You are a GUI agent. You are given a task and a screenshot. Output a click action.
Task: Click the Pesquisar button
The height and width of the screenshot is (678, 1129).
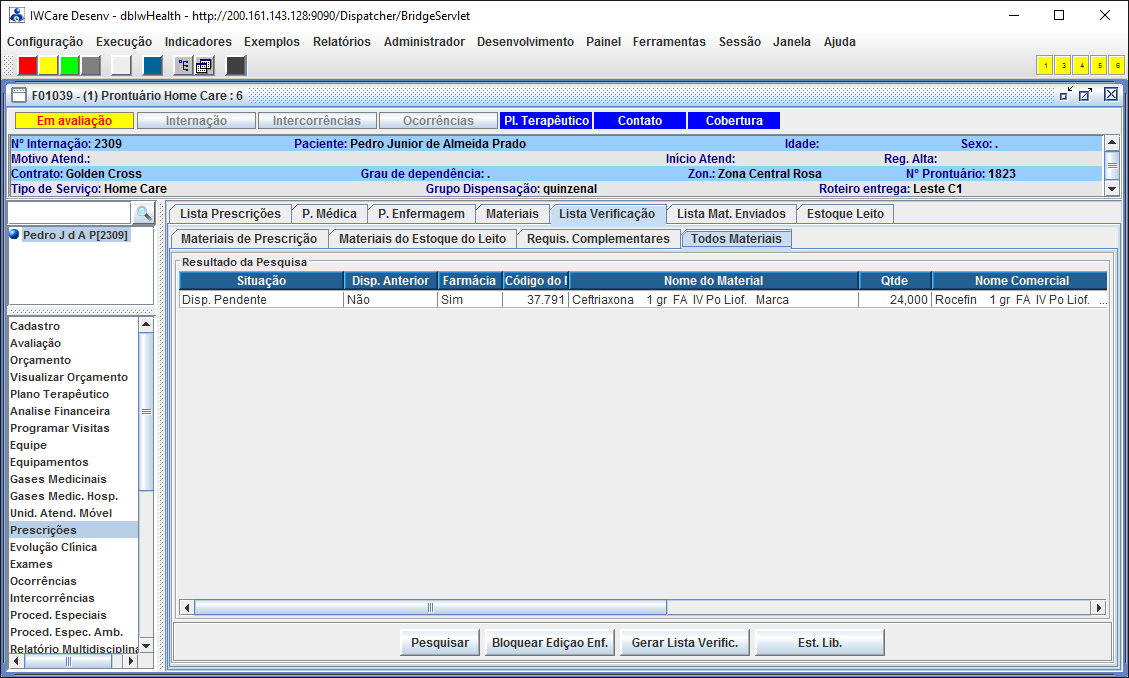click(x=440, y=643)
